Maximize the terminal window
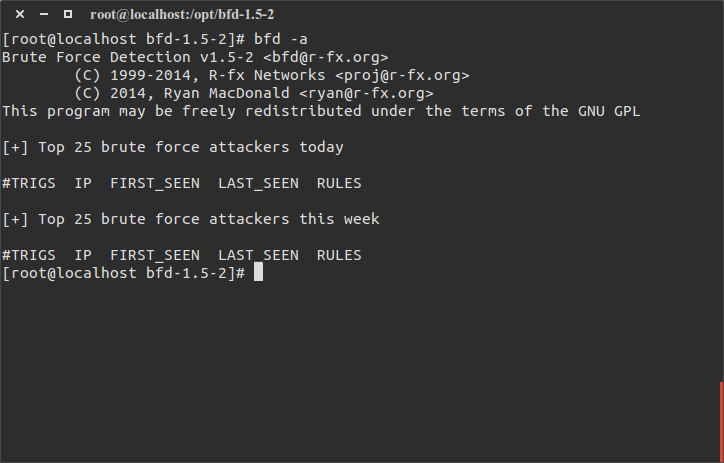The width and height of the screenshot is (724, 463). tap(67, 14)
